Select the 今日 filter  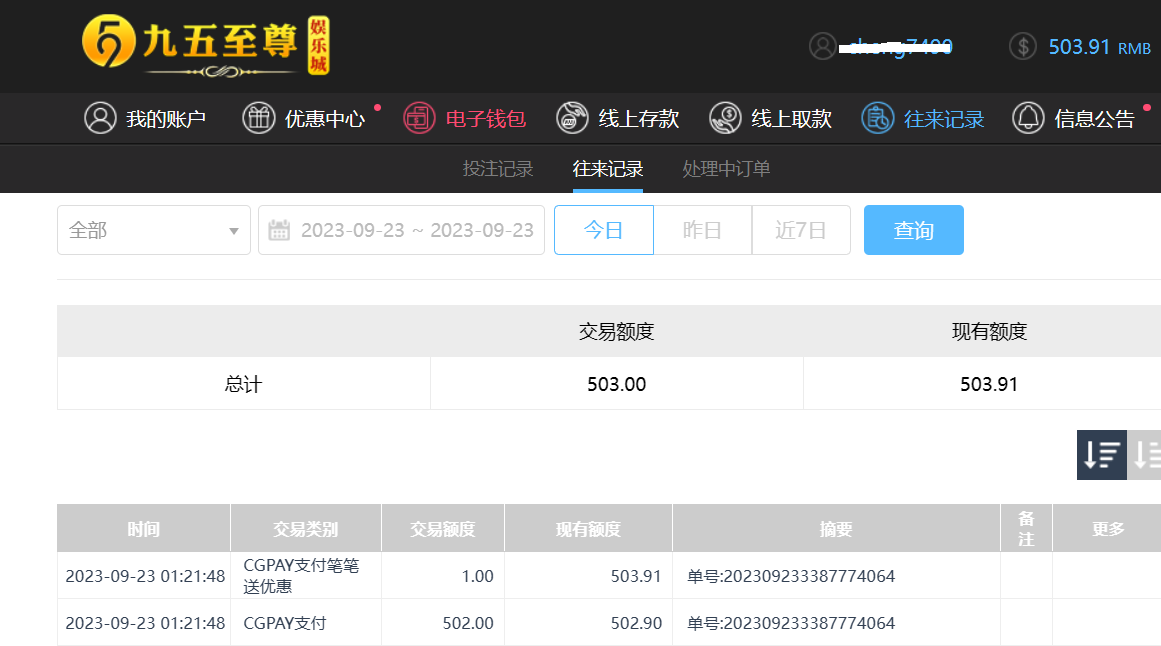coord(603,230)
